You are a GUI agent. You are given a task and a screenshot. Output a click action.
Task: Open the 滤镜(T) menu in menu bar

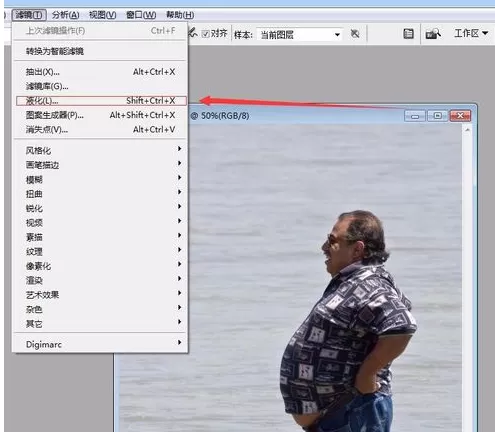click(x=29, y=15)
